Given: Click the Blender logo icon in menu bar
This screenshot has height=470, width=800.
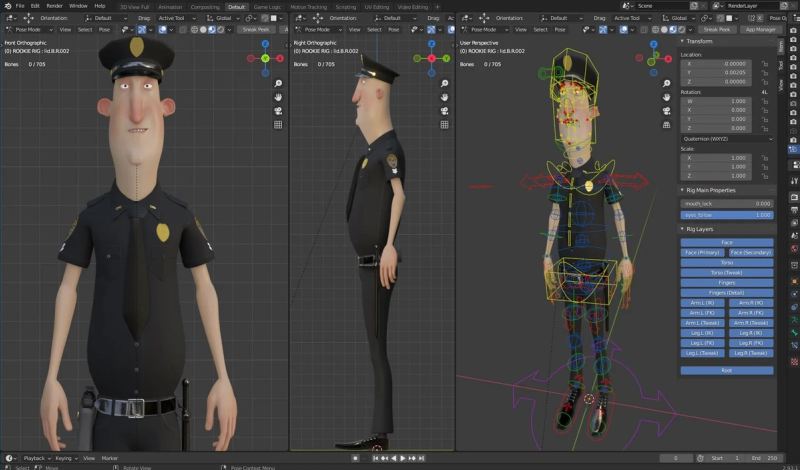Looking at the screenshot, I should click(x=7, y=6).
